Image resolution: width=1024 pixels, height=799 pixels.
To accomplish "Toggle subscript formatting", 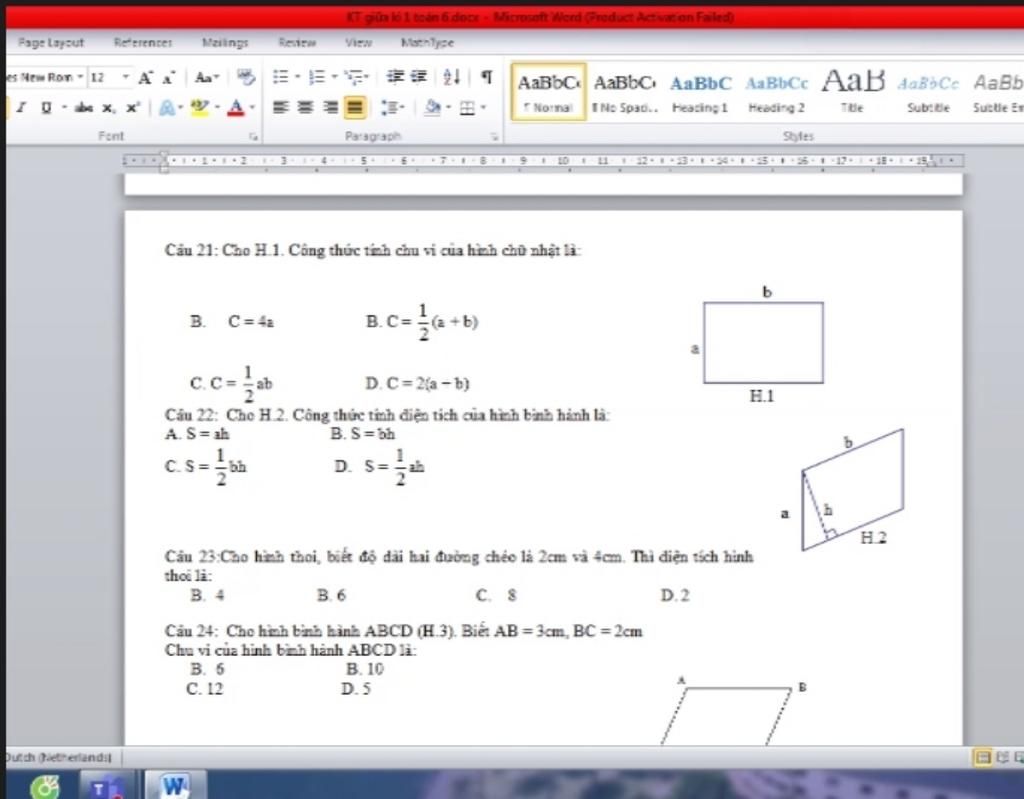I will pyautogui.click(x=108, y=108).
